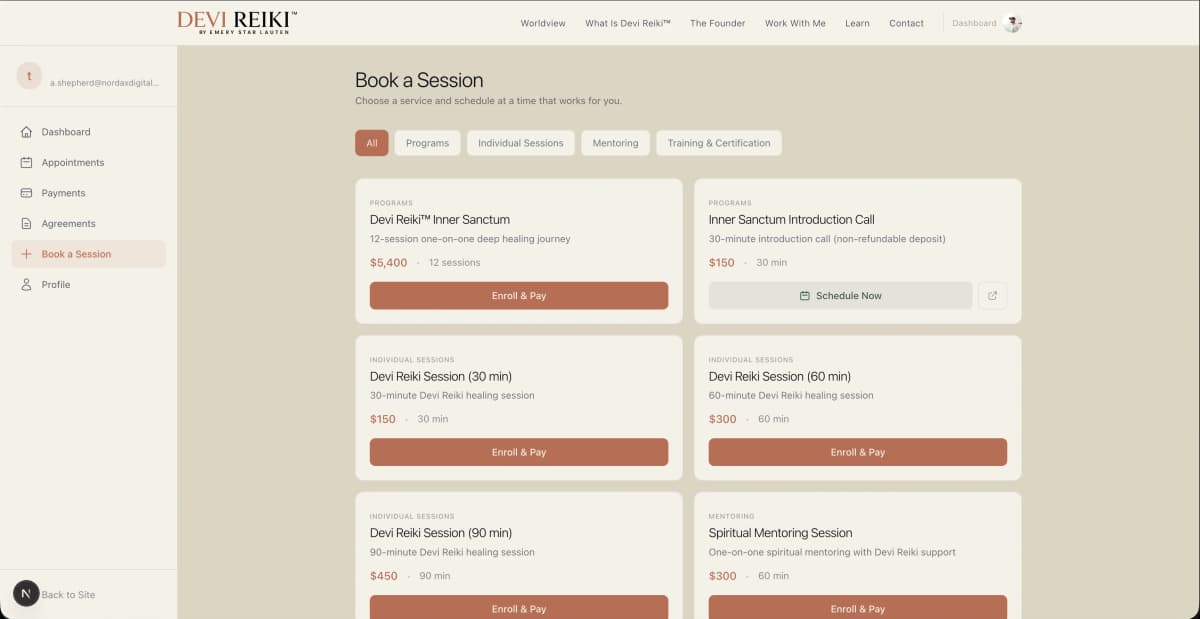Click the Payments credit card icon
Image resolution: width=1200 pixels, height=619 pixels.
pyautogui.click(x=25, y=192)
